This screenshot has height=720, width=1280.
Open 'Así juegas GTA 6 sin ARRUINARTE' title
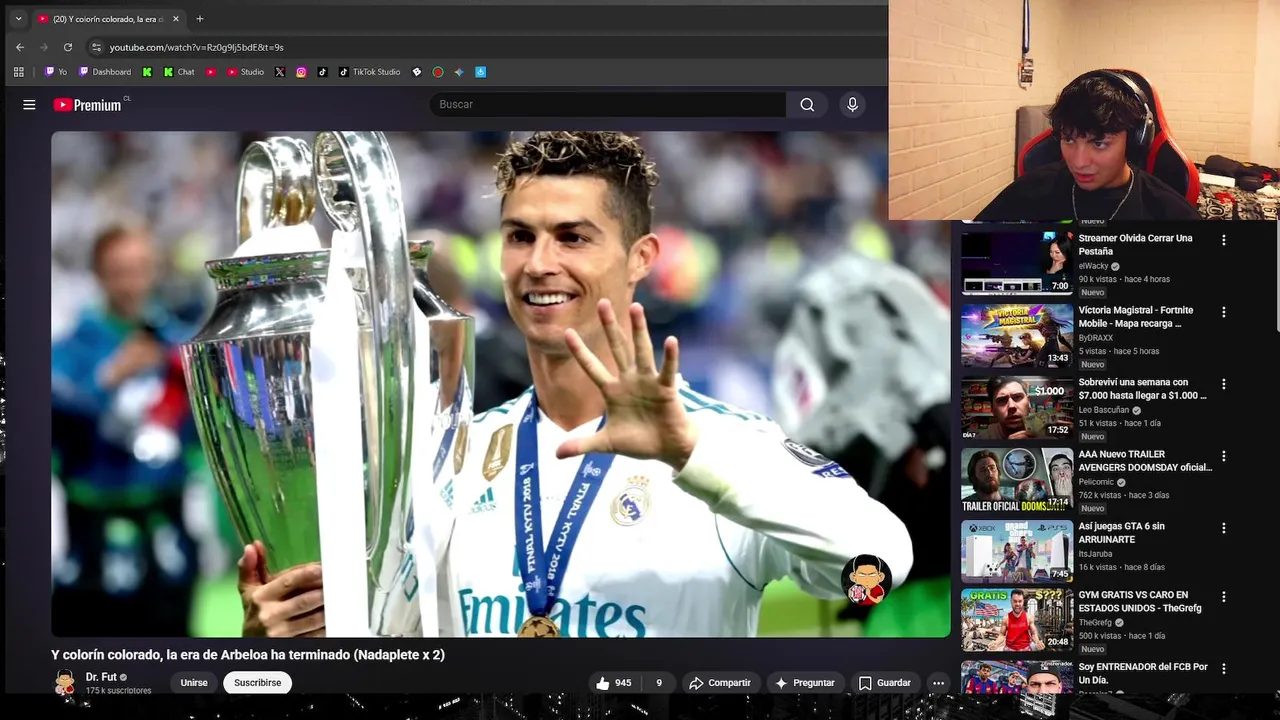pyautogui.click(x=1122, y=533)
